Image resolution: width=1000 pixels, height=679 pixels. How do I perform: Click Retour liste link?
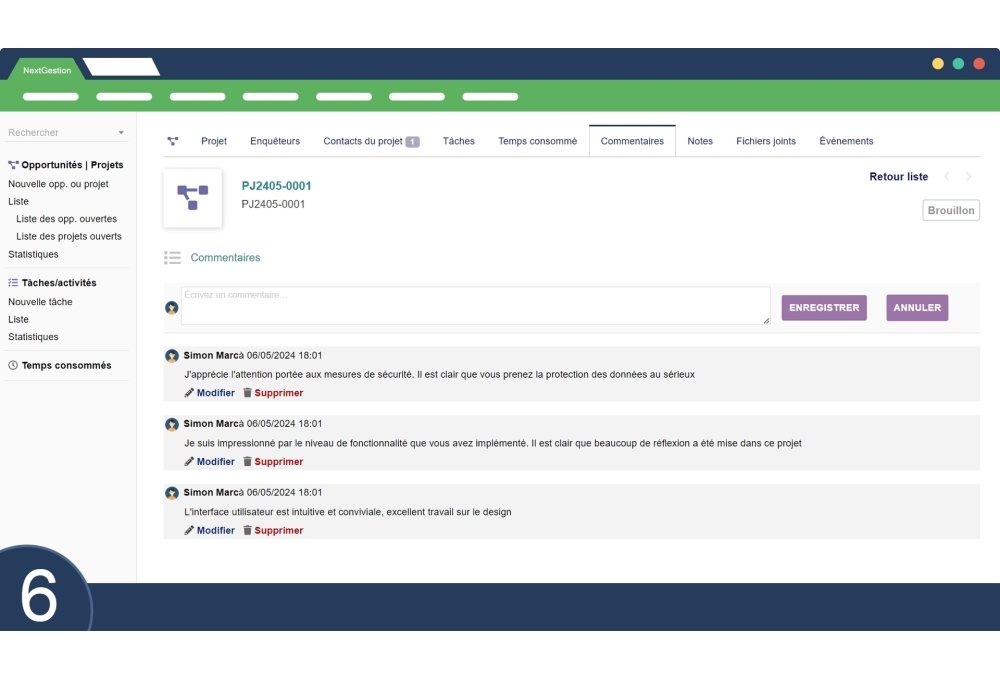(898, 177)
